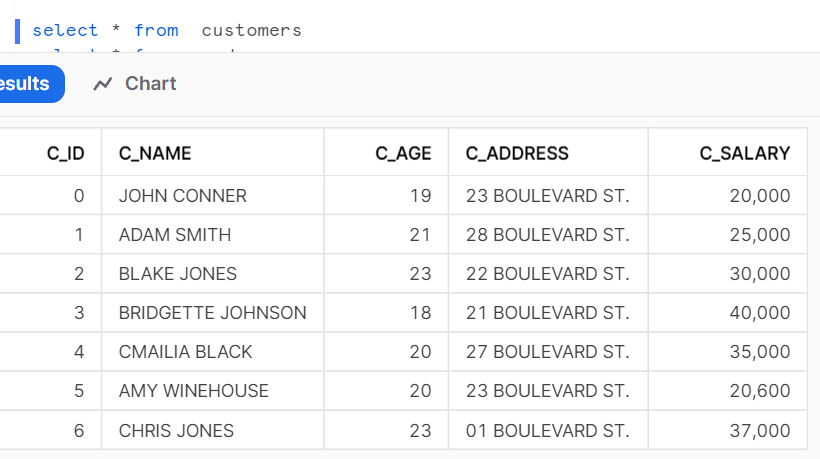820x459 pixels.
Task: Select the C_SALARY column header
Action: [x=728, y=153]
